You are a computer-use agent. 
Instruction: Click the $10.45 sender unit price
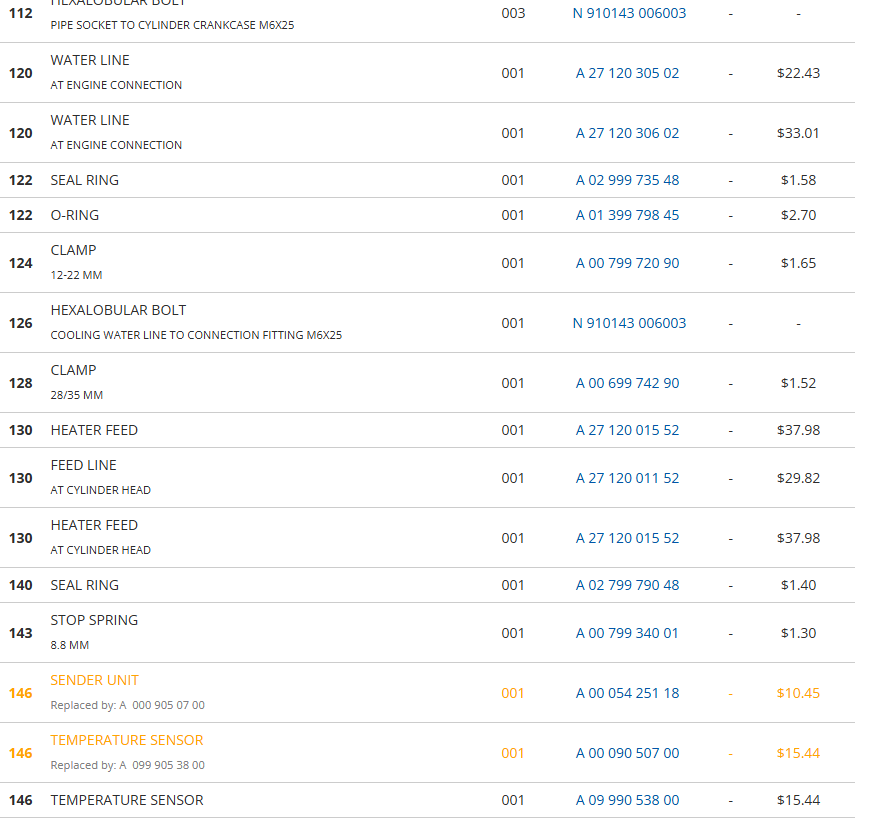point(797,693)
